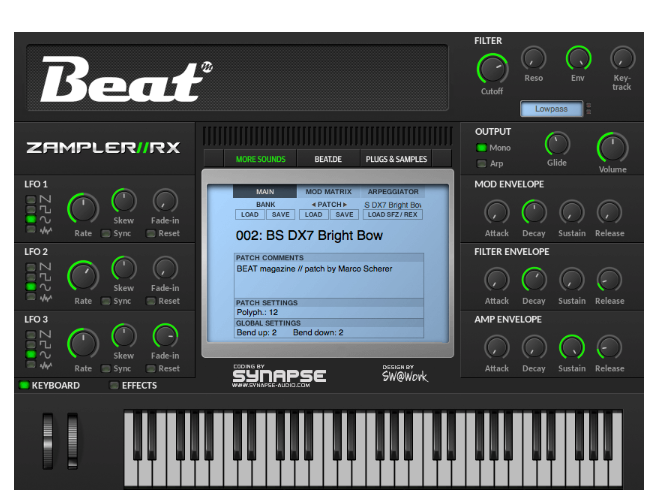648x502 pixels.
Task: Click the LFO 2 Skew knob
Action: click(x=124, y=269)
